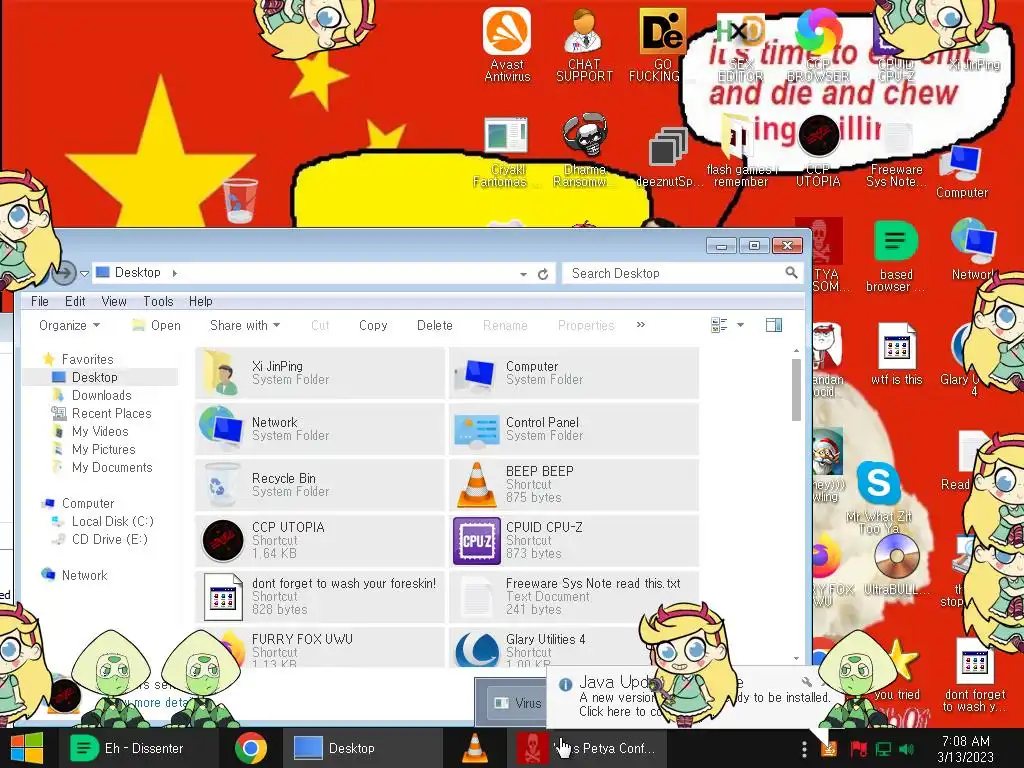Select My Documents in the sidebar
This screenshot has width=1024, height=768.
coord(112,468)
